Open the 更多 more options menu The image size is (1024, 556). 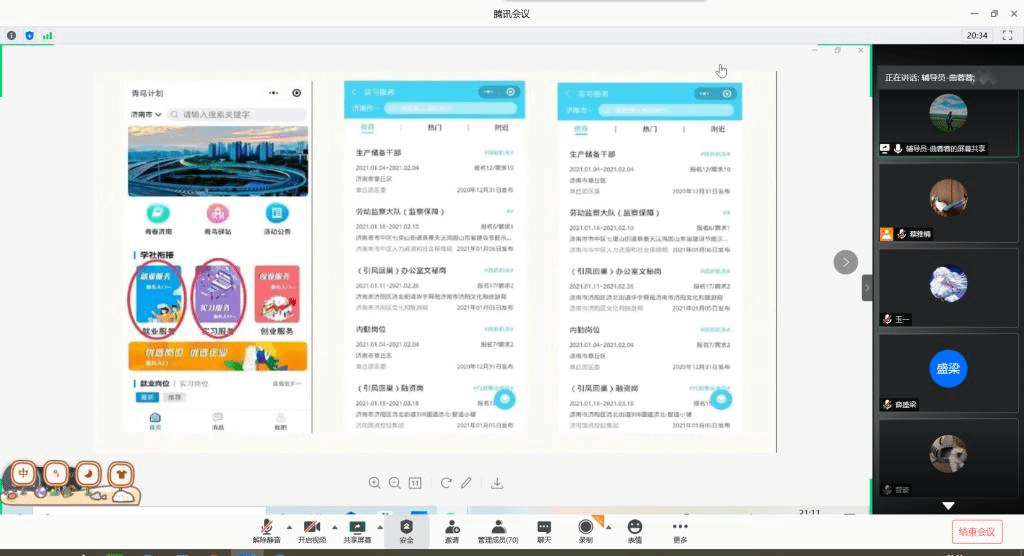680,531
